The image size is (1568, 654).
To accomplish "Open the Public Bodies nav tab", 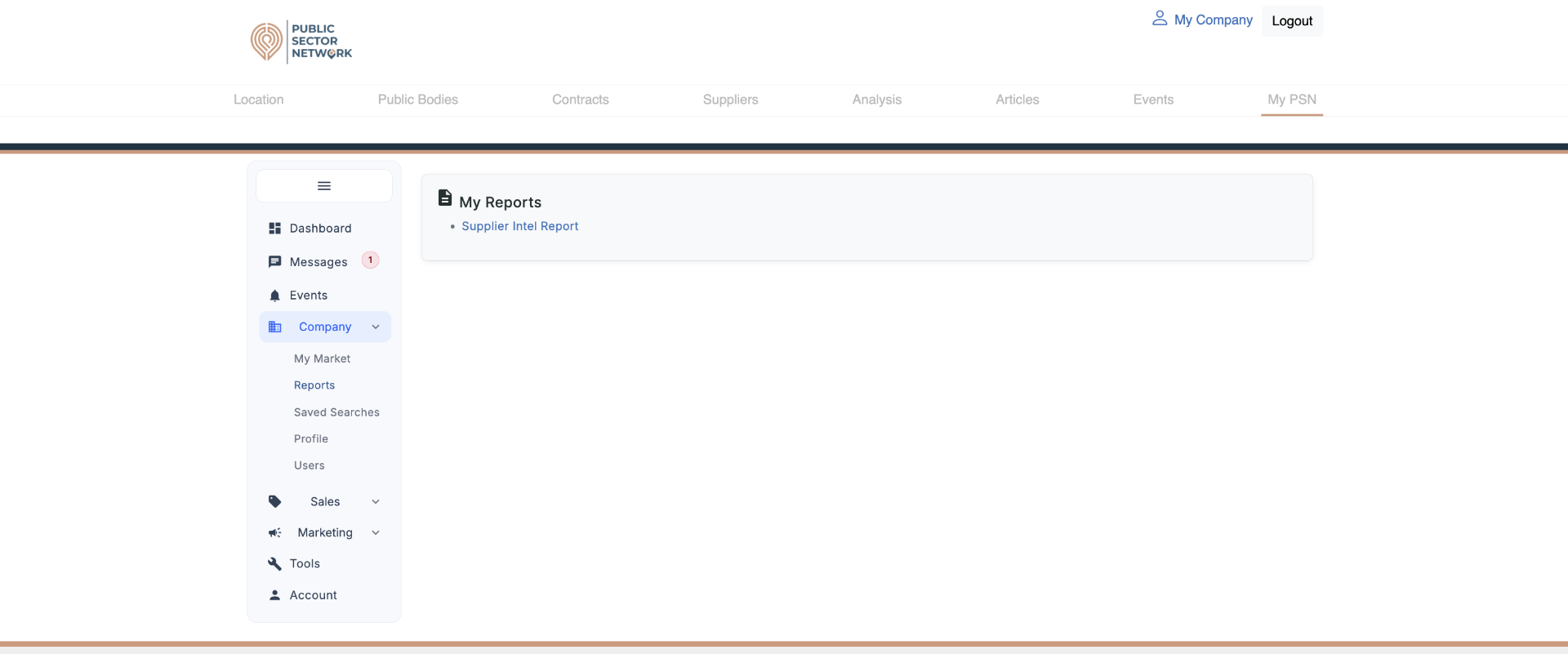I will [418, 100].
